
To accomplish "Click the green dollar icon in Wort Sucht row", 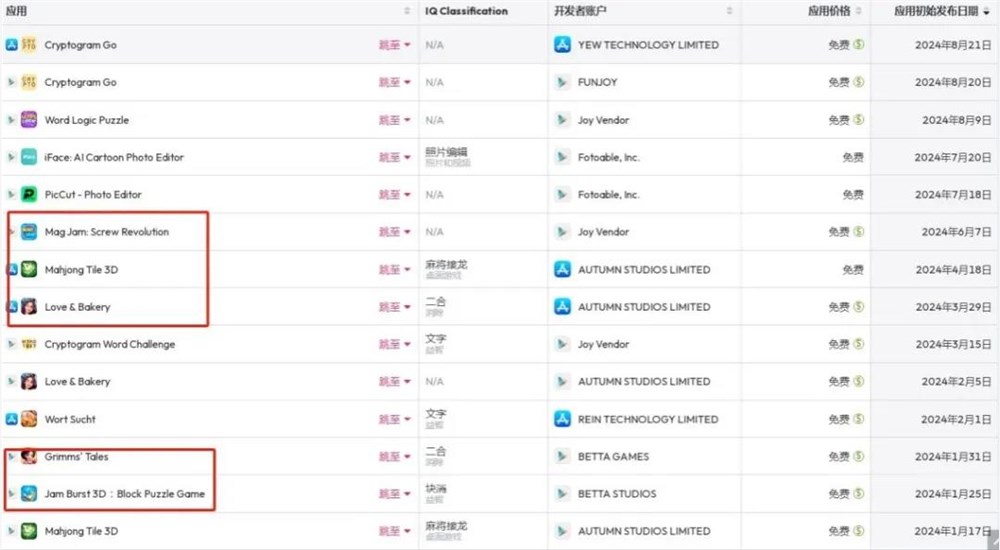I will [858, 419].
